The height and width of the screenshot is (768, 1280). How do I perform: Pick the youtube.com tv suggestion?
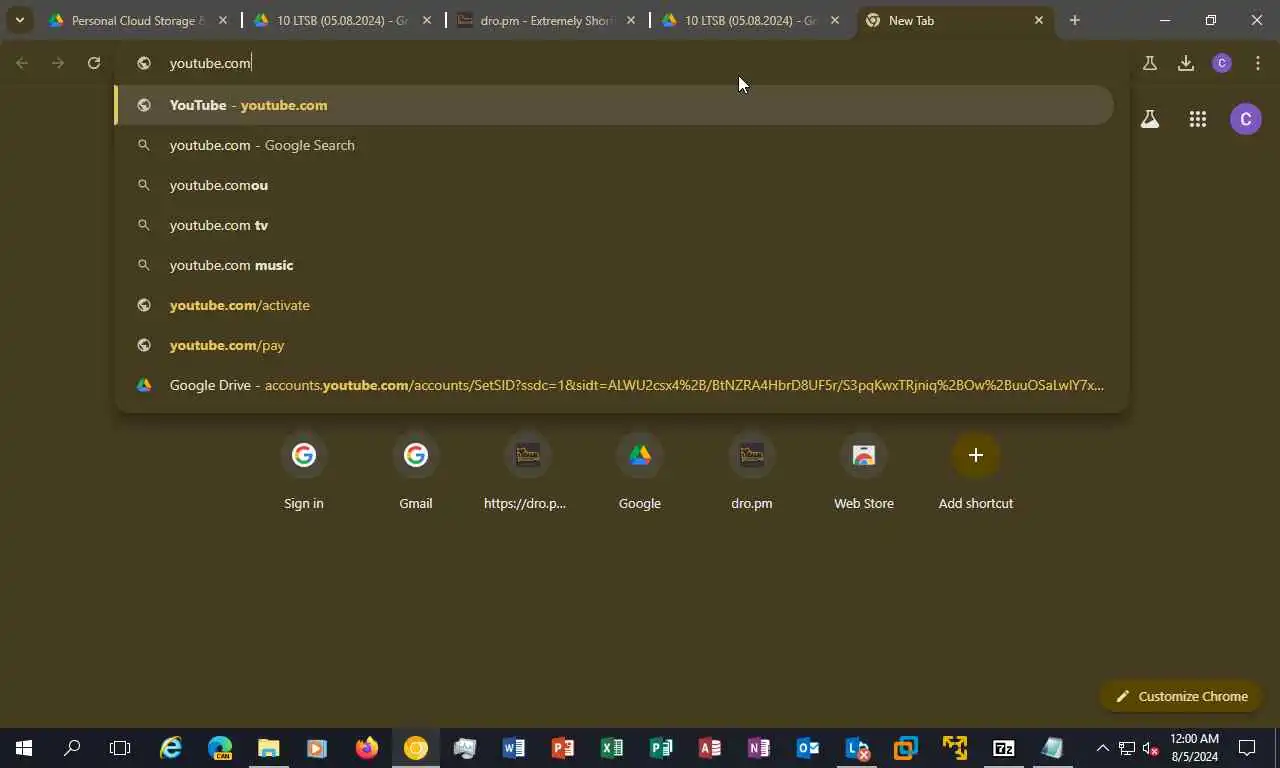click(x=614, y=225)
